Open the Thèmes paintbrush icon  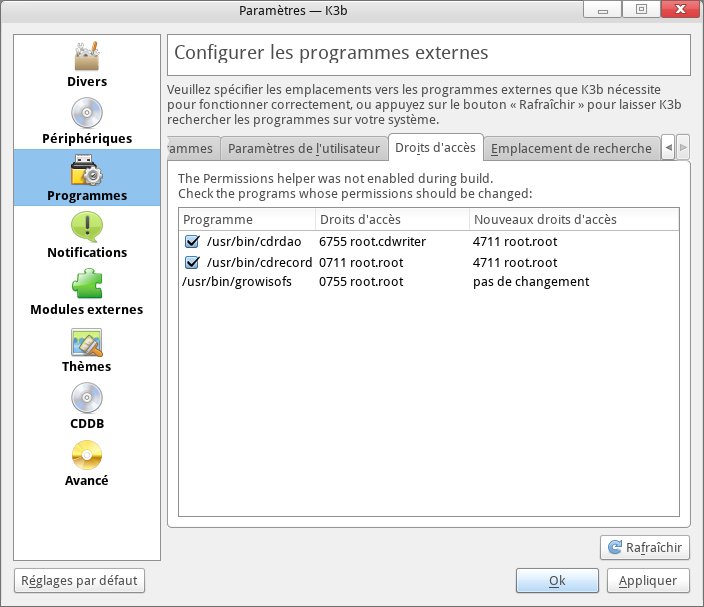coord(87,343)
